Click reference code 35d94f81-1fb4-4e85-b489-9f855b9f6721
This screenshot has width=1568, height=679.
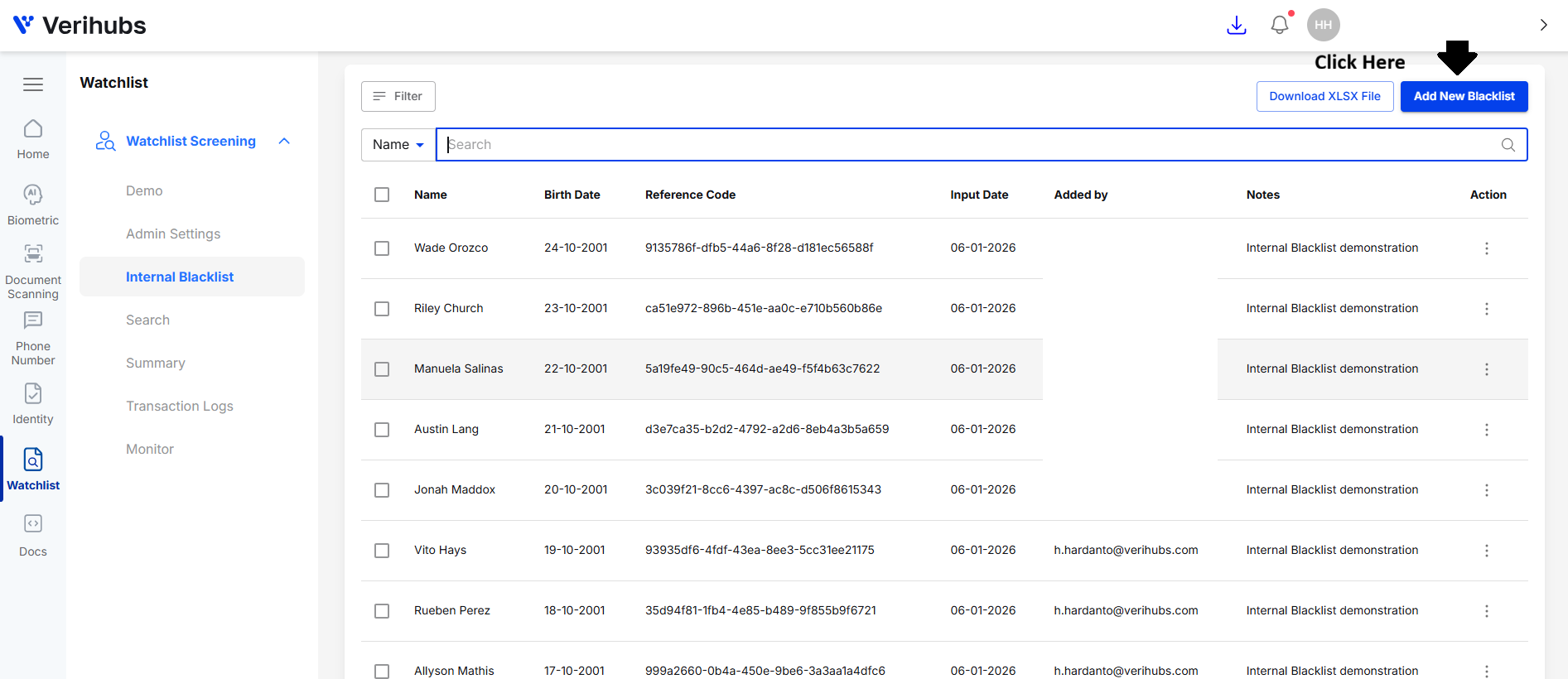click(x=760, y=610)
